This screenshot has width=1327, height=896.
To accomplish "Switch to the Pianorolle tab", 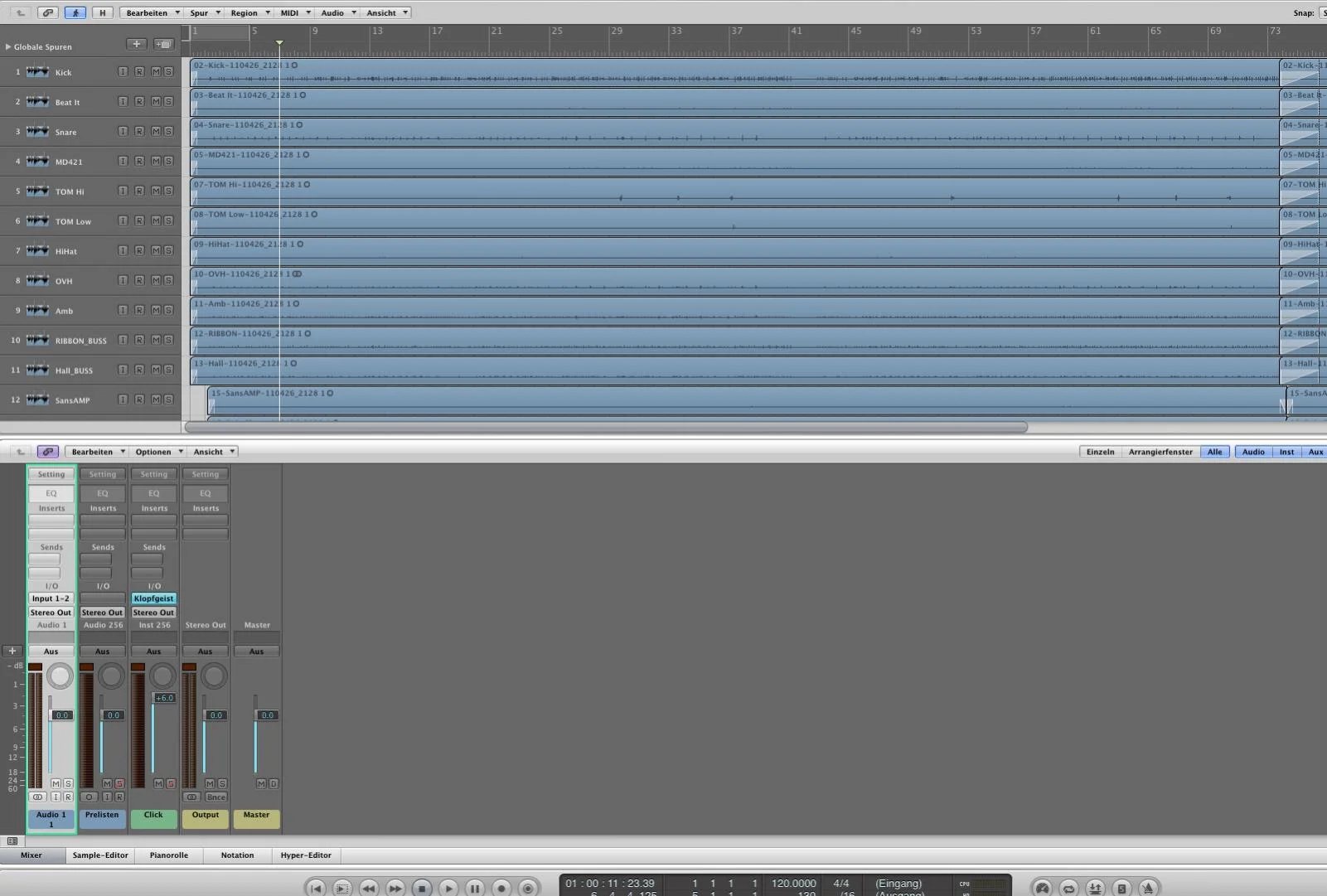I will (169, 855).
